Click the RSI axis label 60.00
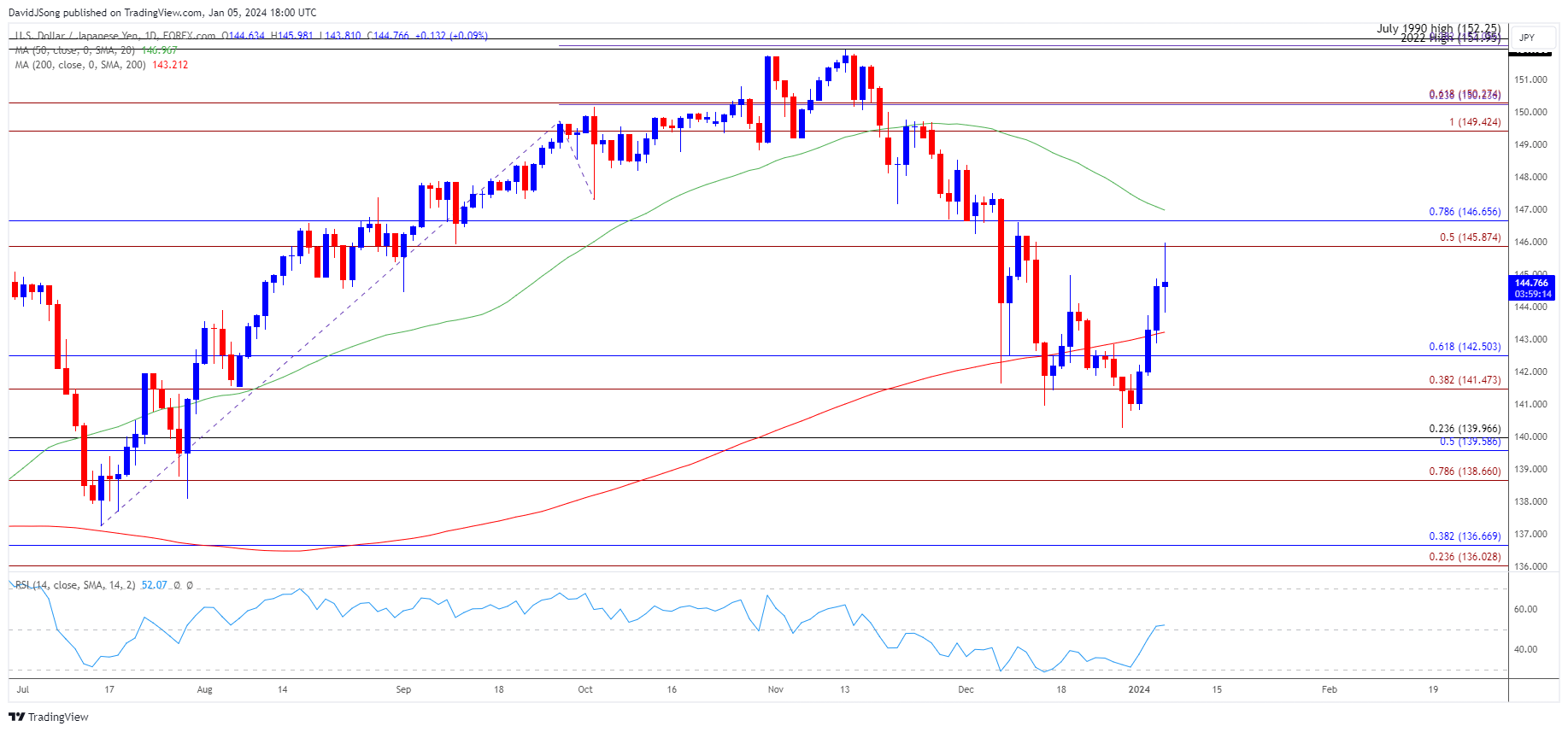Image resolution: width=1568 pixels, height=732 pixels. pyautogui.click(x=1525, y=609)
